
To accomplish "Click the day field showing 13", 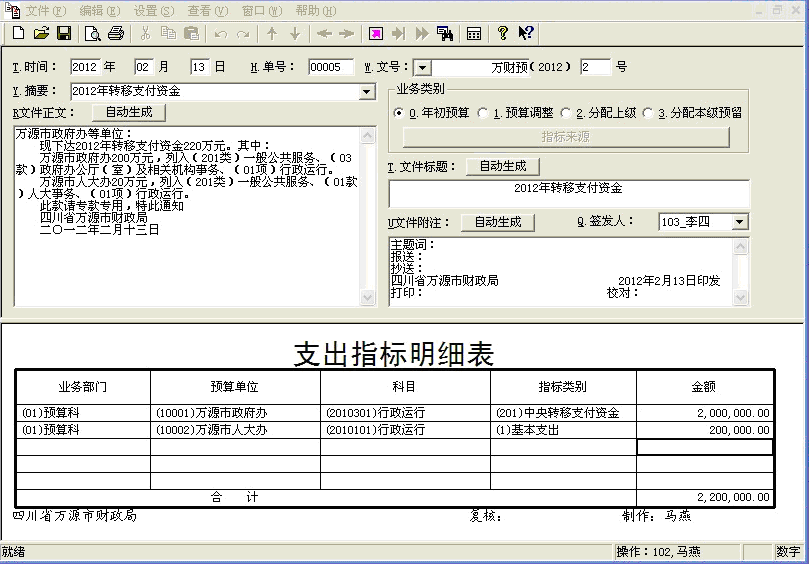I will click(x=200, y=67).
